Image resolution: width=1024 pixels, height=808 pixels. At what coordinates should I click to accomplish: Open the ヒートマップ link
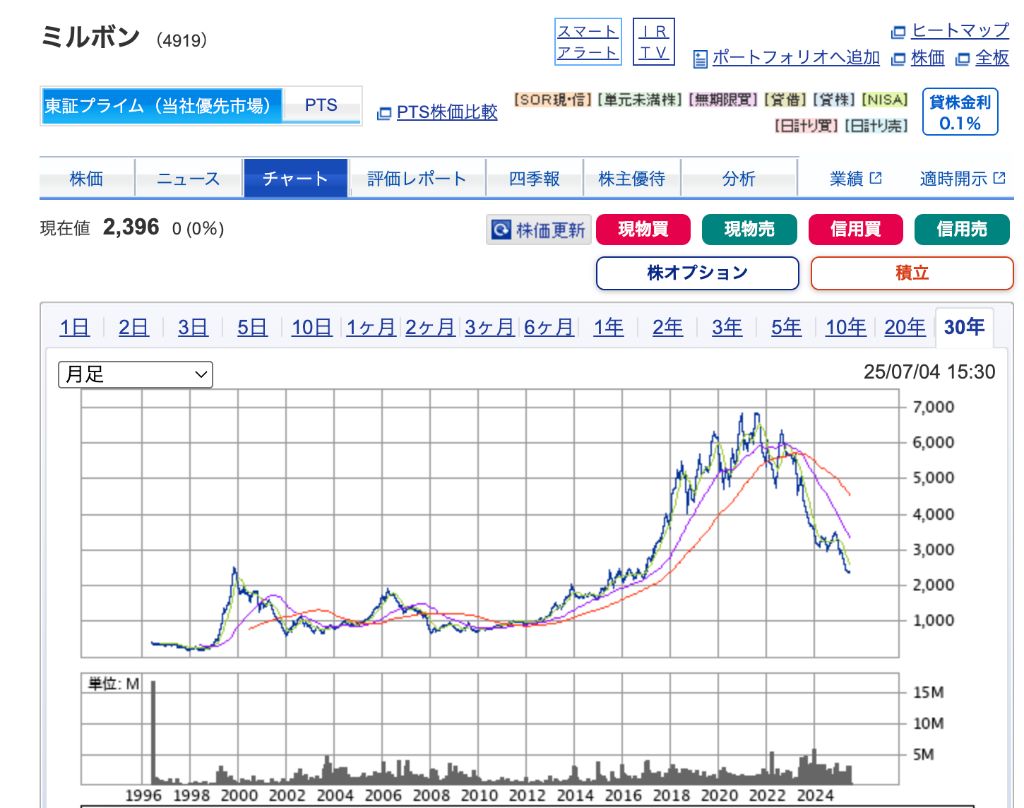pos(960,31)
